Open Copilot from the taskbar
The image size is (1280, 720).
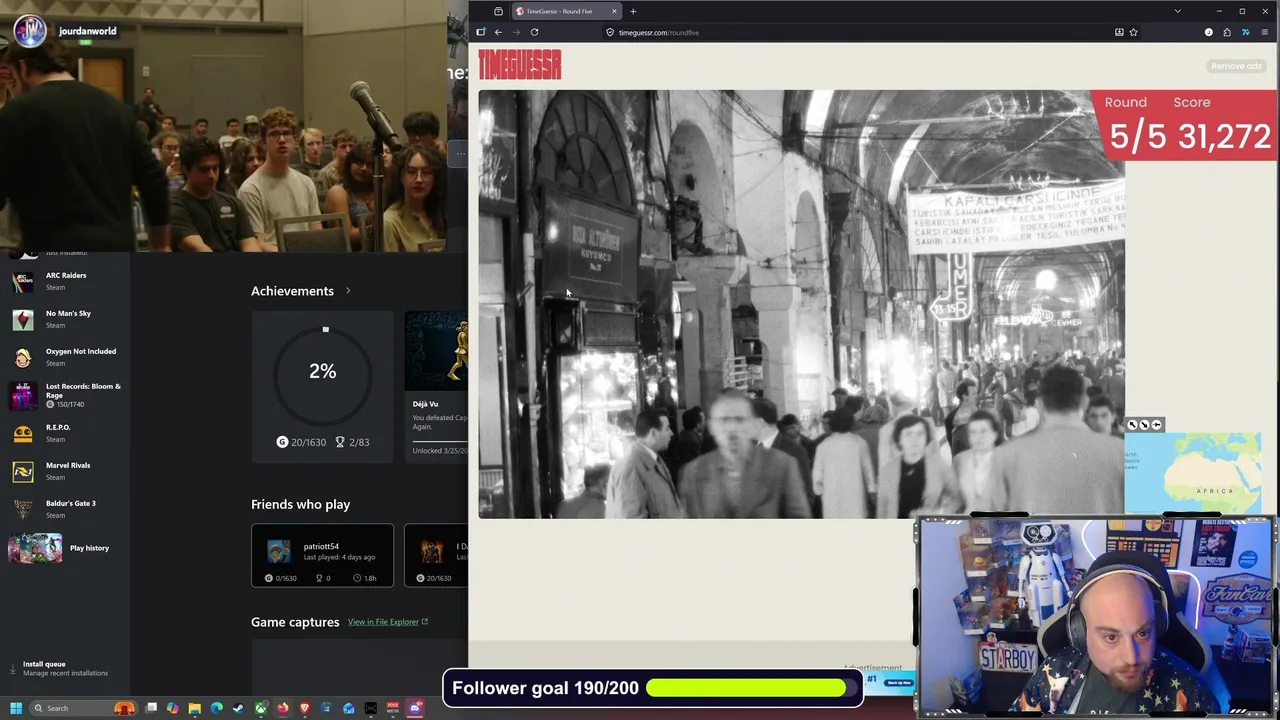click(173, 708)
